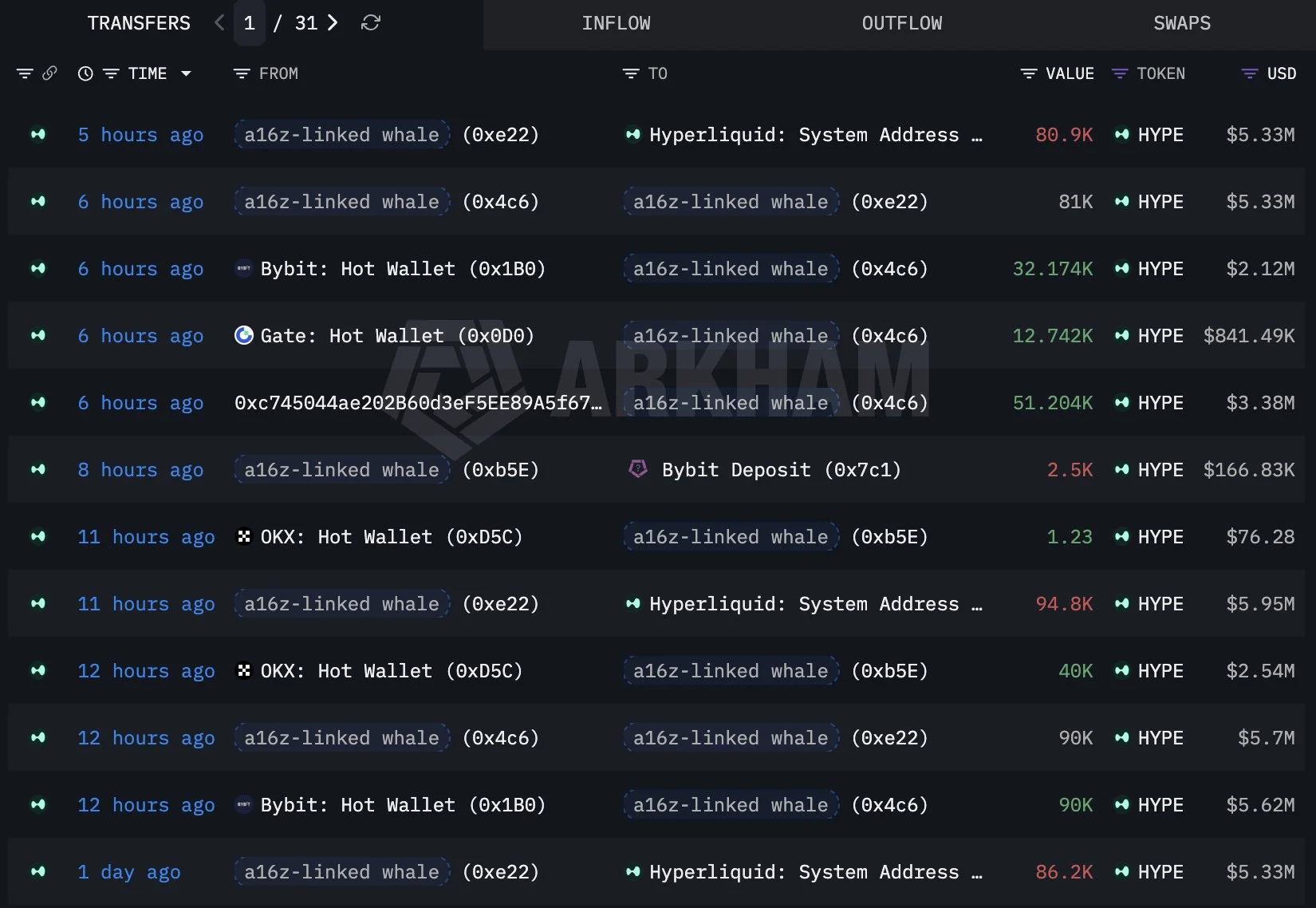Click the chain icon of the 1 day ago row
Image resolution: width=1316 pixels, height=908 pixels.
click(x=37, y=871)
